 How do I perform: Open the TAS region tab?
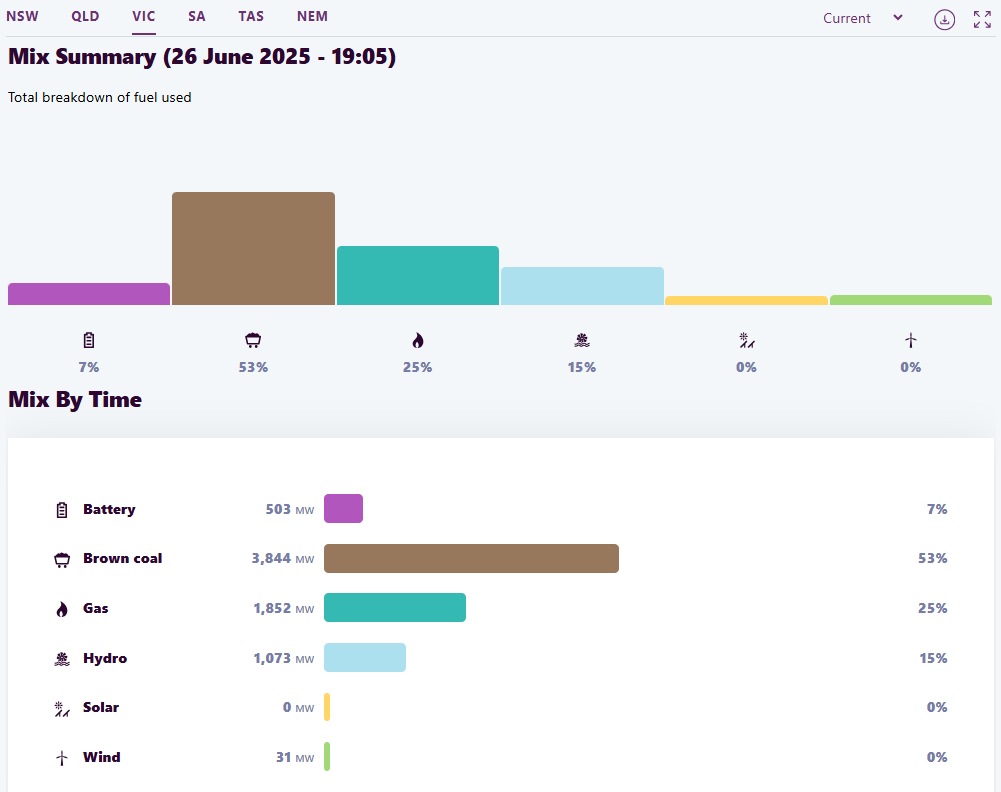tap(251, 16)
